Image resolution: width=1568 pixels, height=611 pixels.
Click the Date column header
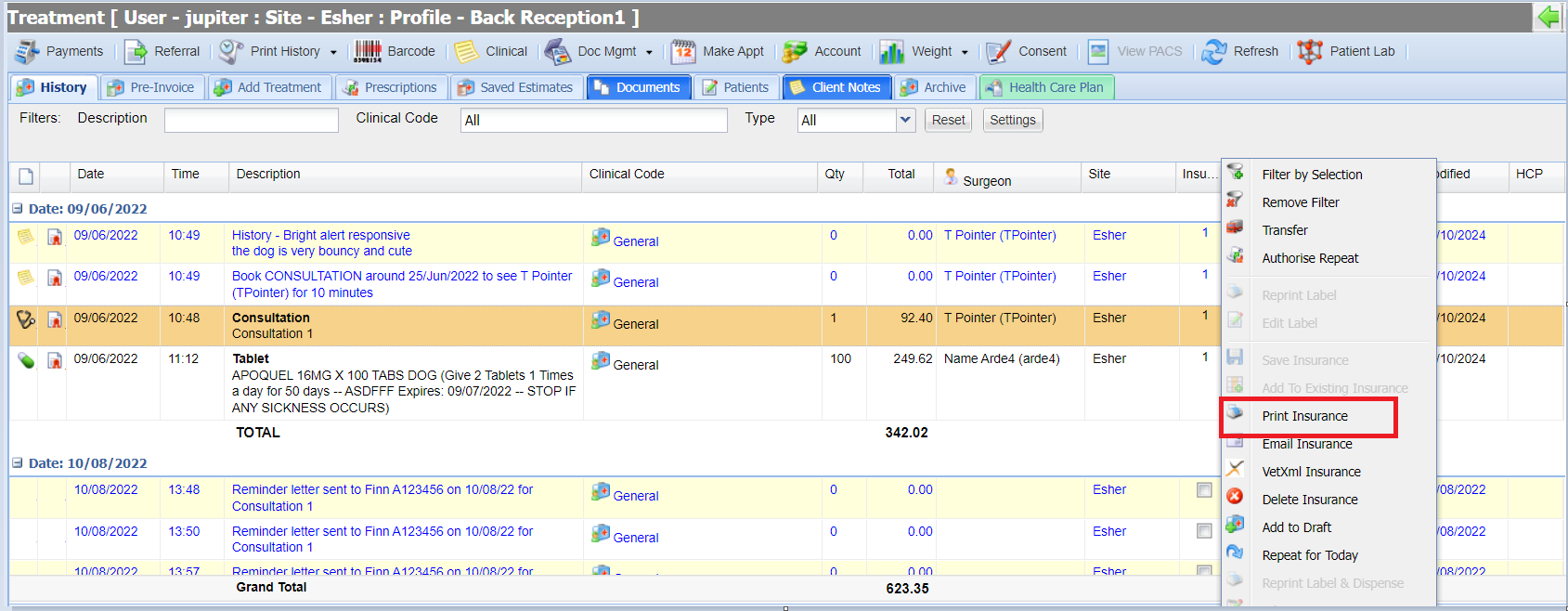coord(115,175)
